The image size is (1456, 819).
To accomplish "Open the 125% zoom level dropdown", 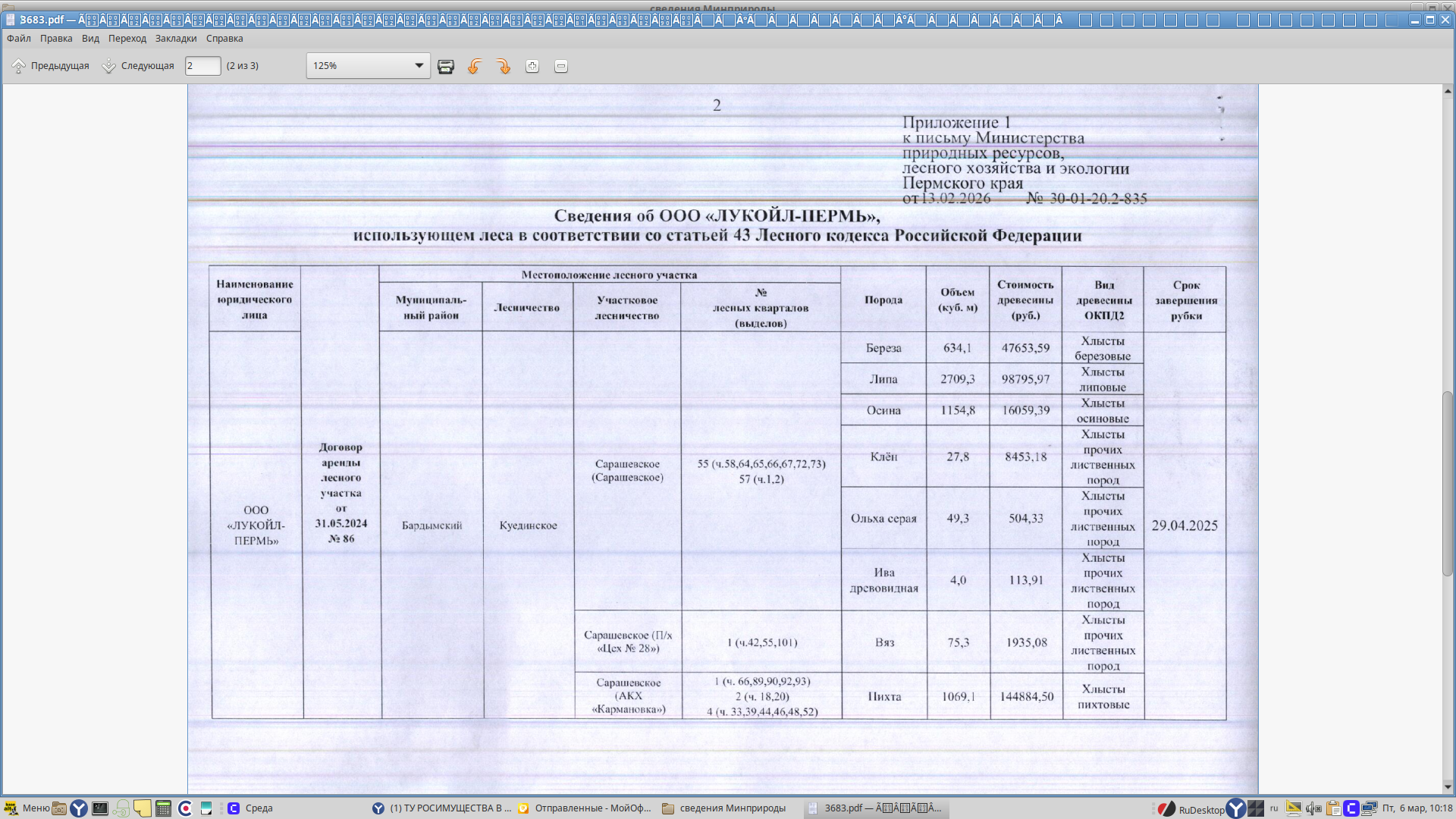I will (368, 66).
